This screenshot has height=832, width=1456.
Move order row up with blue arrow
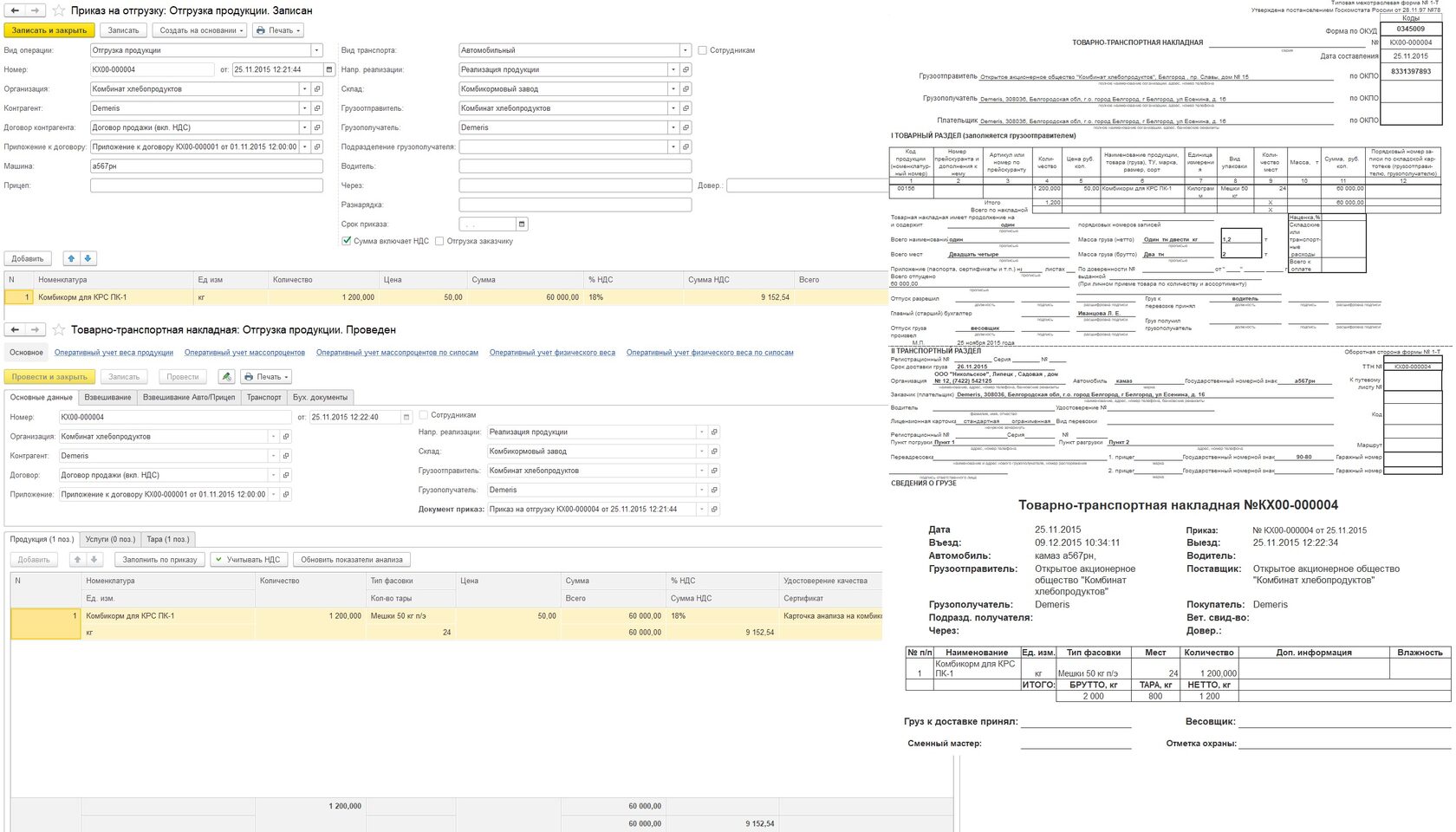tap(71, 258)
